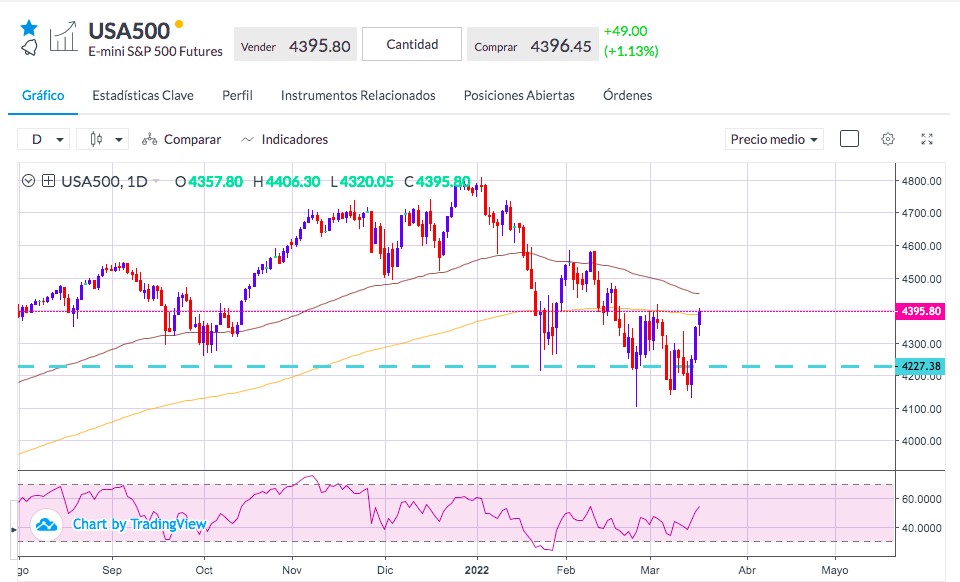Click the small arrow left of RSI pane
Viewport: 960px width, 582px height.
(13, 529)
